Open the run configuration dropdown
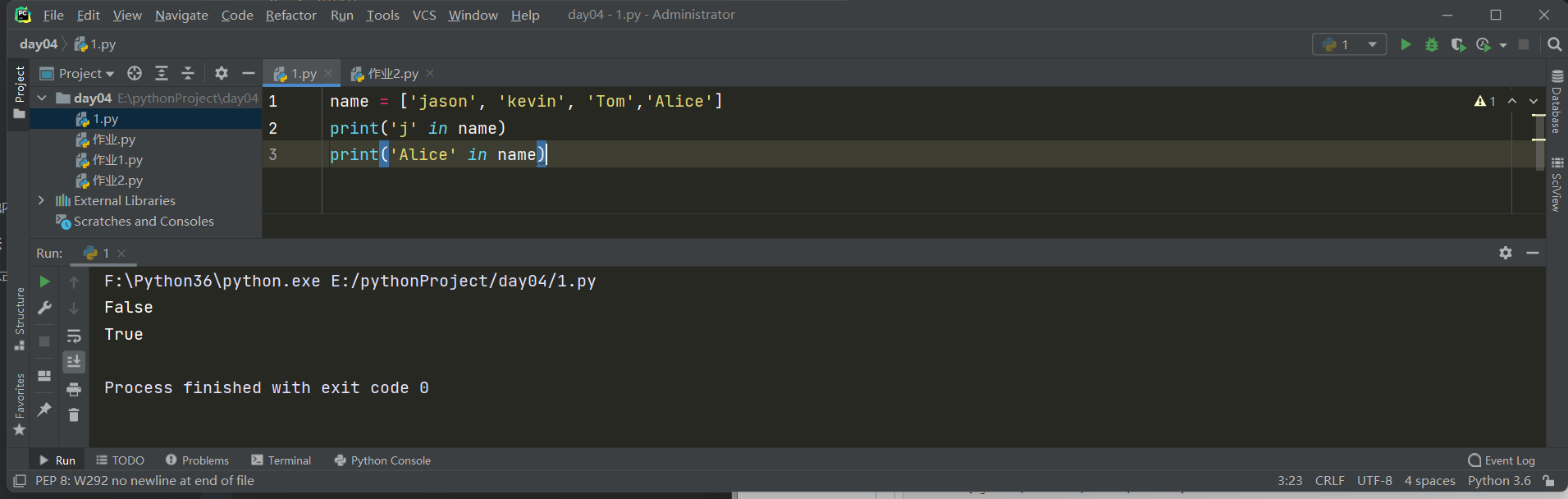This screenshot has width=1568, height=499. point(1350,44)
